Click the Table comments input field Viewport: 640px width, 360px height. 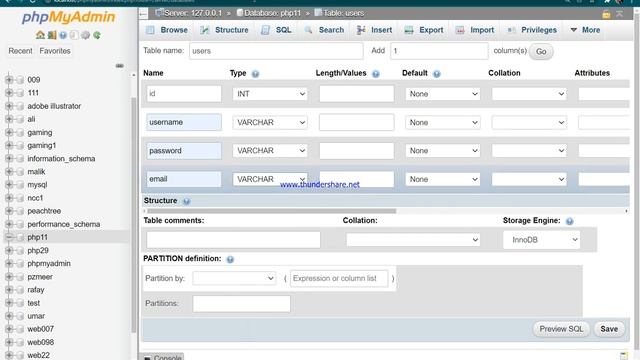pyautogui.click(x=233, y=240)
